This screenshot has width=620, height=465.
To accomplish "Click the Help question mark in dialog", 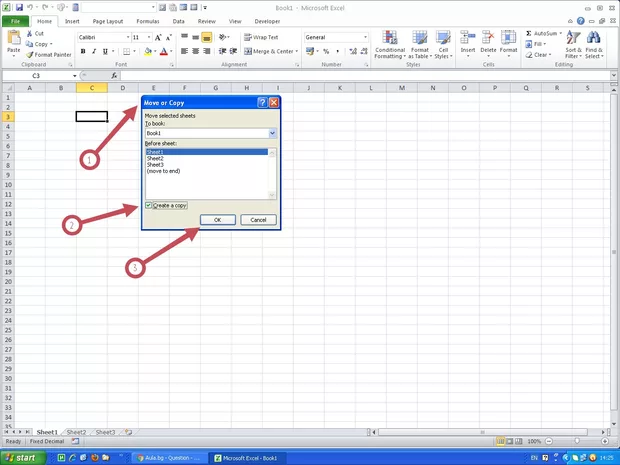I will click(262, 102).
